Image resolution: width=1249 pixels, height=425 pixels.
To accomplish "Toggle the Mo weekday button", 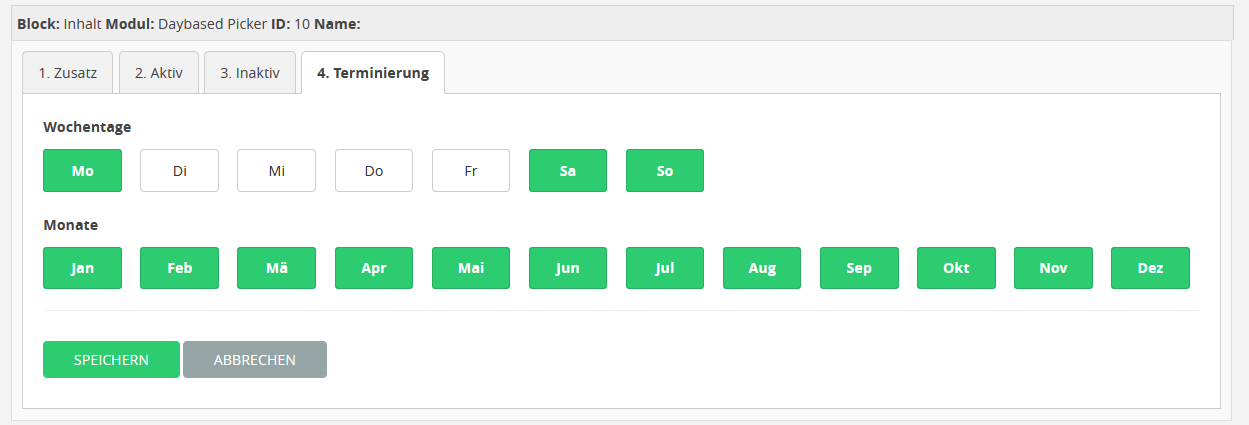I will 82,171.
